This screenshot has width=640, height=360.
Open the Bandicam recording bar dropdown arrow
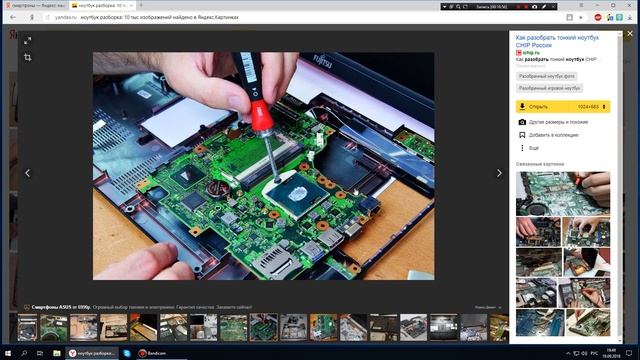coord(444,7)
